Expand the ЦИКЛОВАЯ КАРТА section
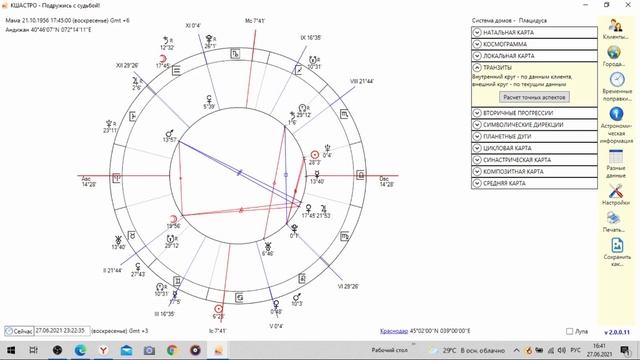The width and height of the screenshot is (640, 360). (534, 148)
